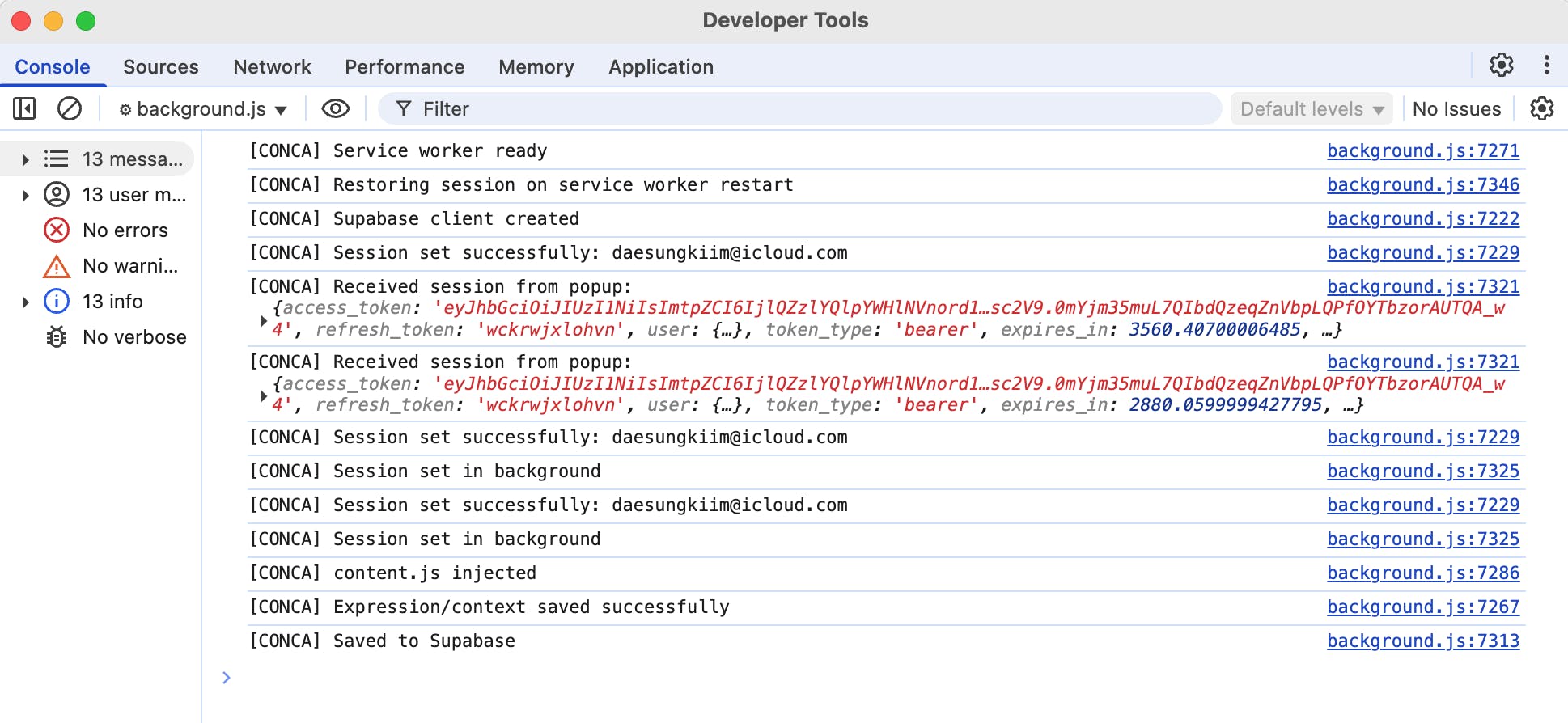The width and height of the screenshot is (1568, 723).
Task: Switch to the Memory tab
Action: point(536,66)
